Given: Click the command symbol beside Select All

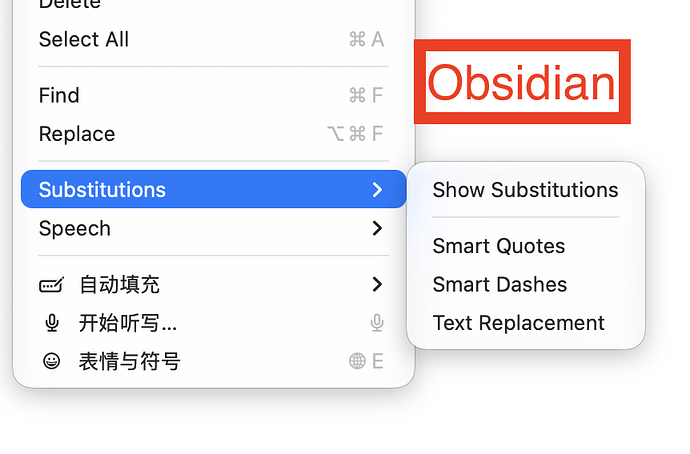Looking at the screenshot, I should (x=357, y=39).
